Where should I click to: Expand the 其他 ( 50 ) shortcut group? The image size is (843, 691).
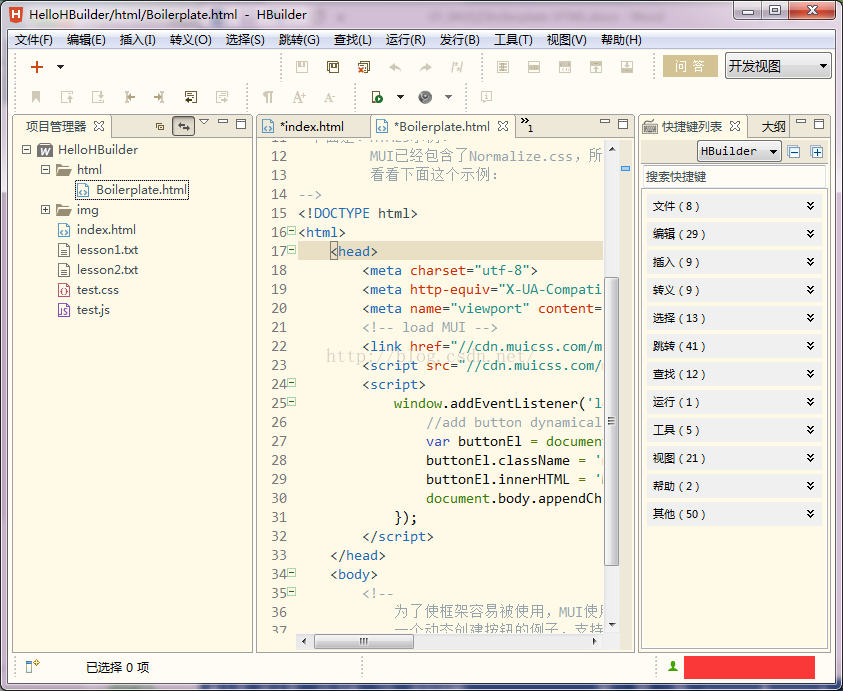[x=734, y=514]
